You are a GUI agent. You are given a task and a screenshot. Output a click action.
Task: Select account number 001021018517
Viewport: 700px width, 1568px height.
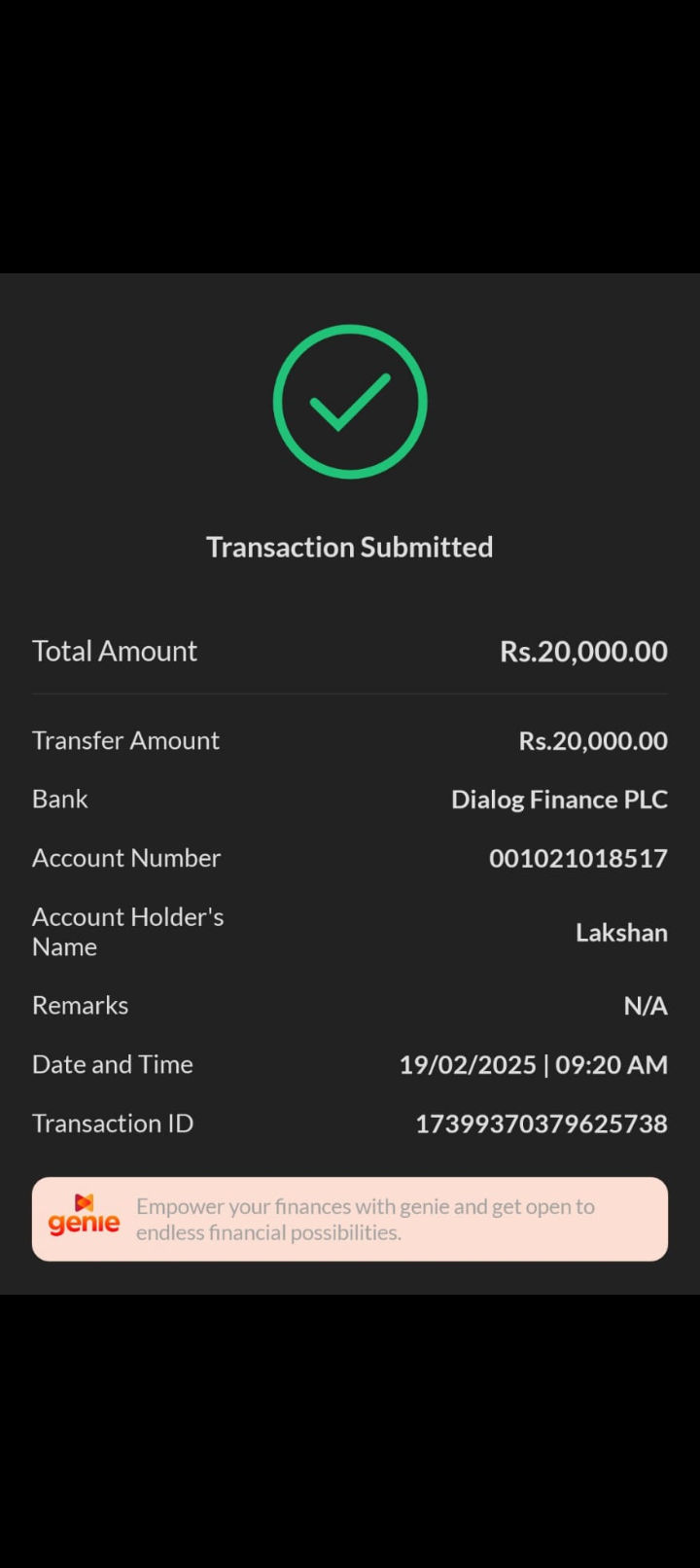pyautogui.click(x=577, y=858)
